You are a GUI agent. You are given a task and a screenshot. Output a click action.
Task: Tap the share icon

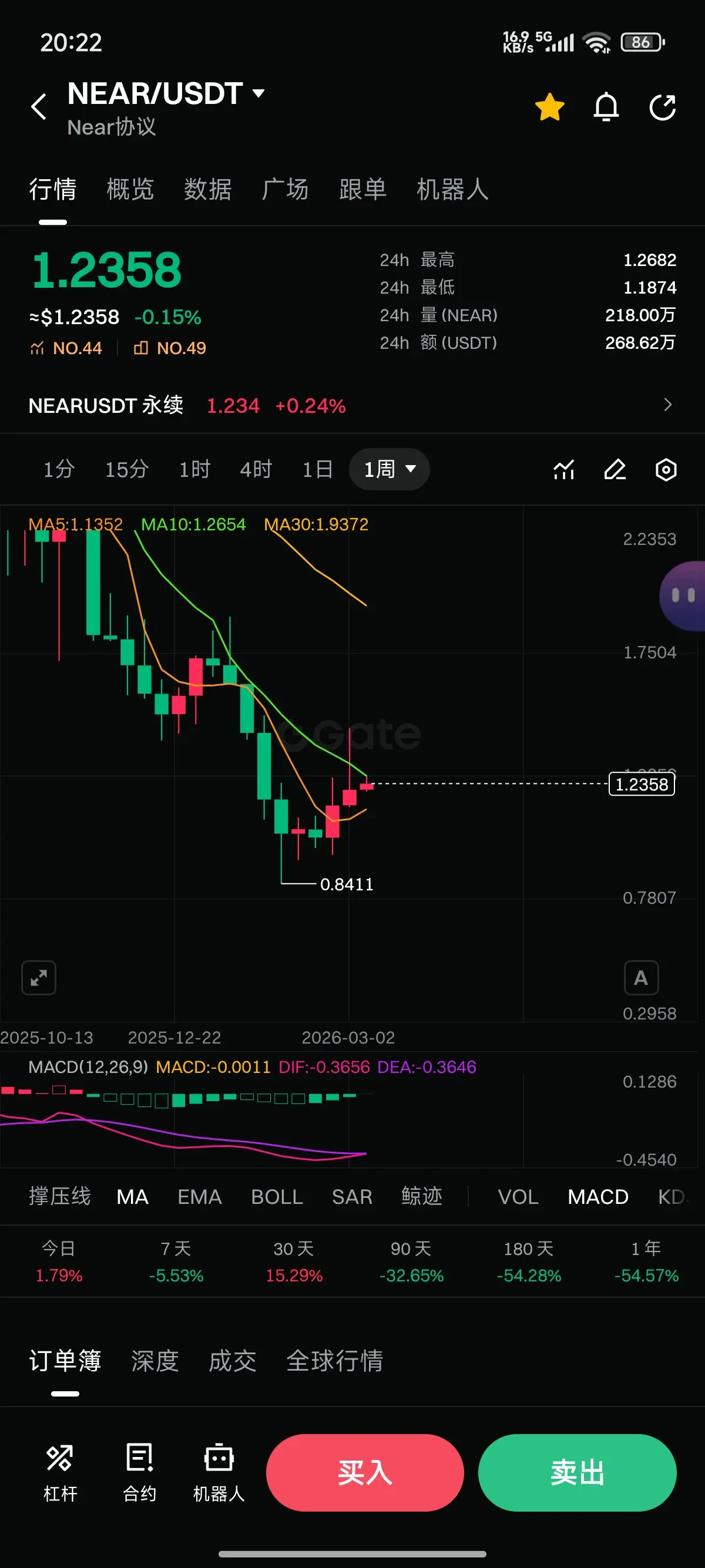(x=662, y=107)
